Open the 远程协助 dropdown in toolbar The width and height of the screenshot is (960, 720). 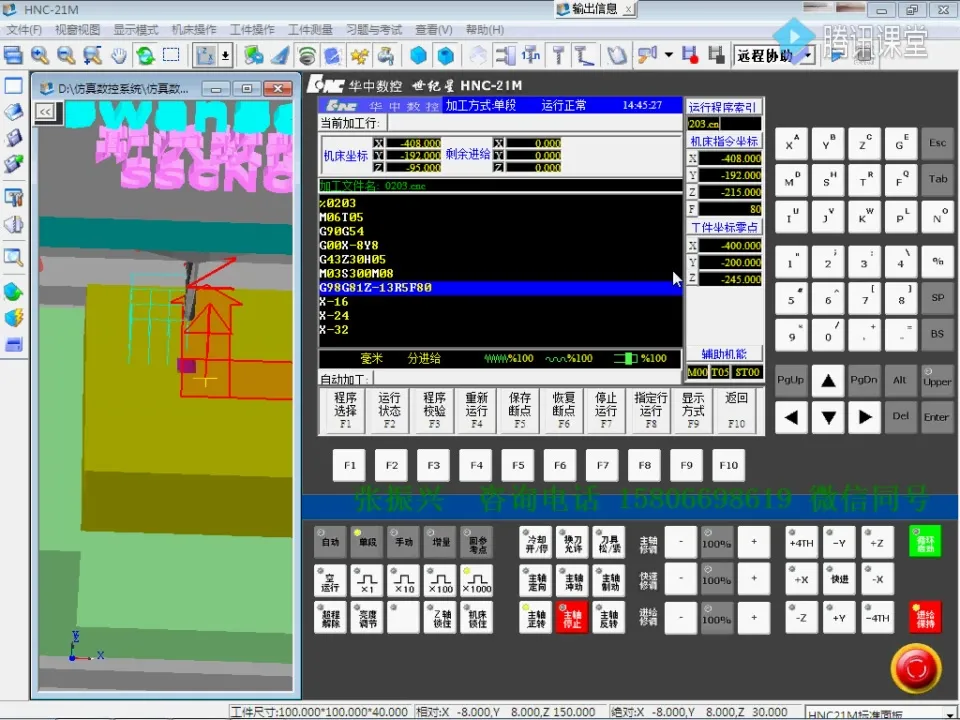tap(806, 55)
